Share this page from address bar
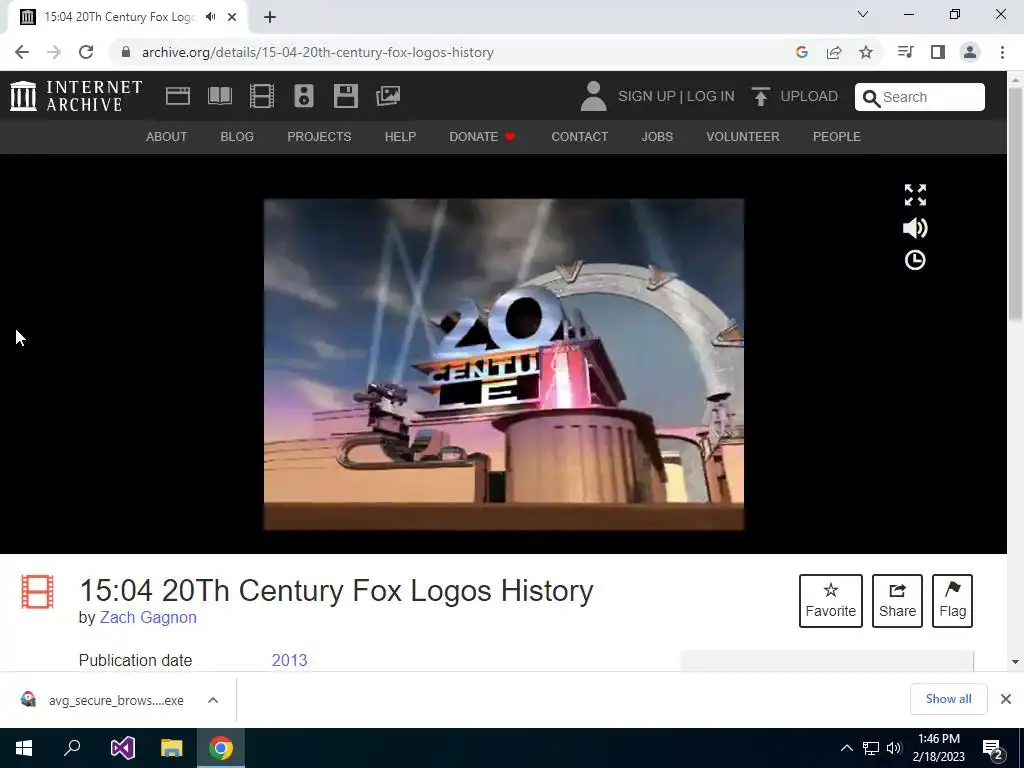The width and height of the screenshot is (1024, 768). pyautogui.click(x=834, y=52)
